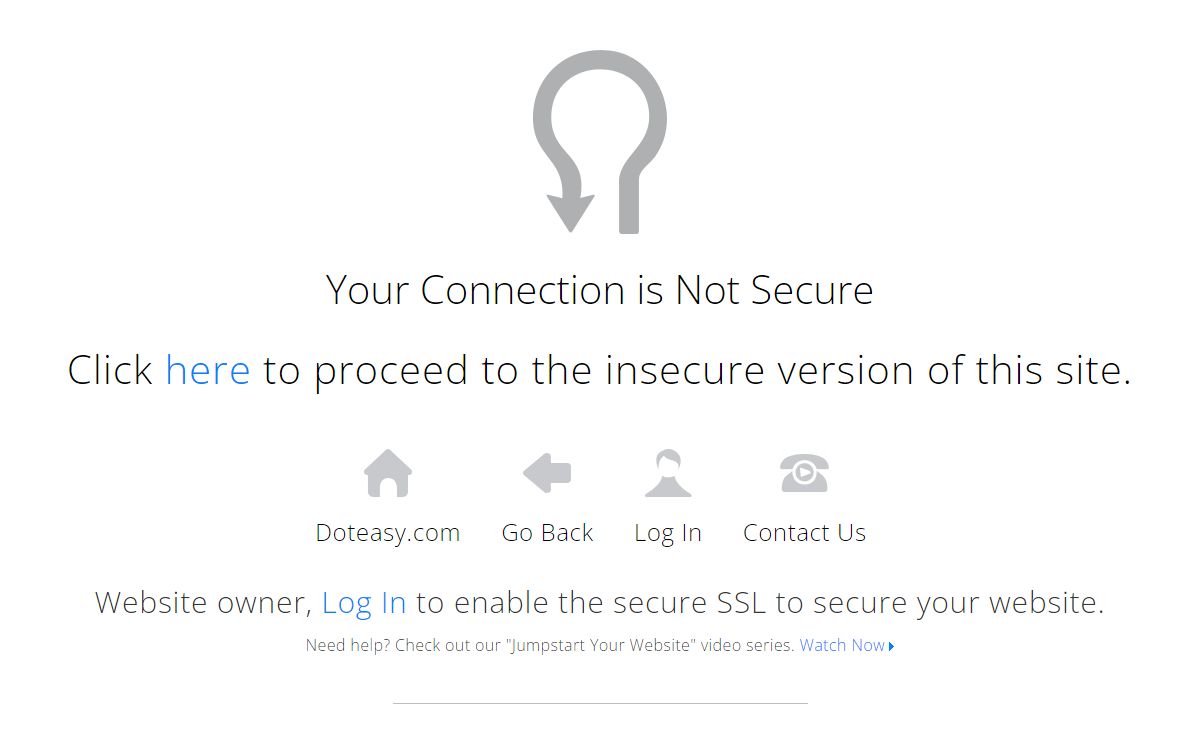Click the thin horizontal divider line at bottom
This screenshot has height=740, width=1200.
pos(600,703)
